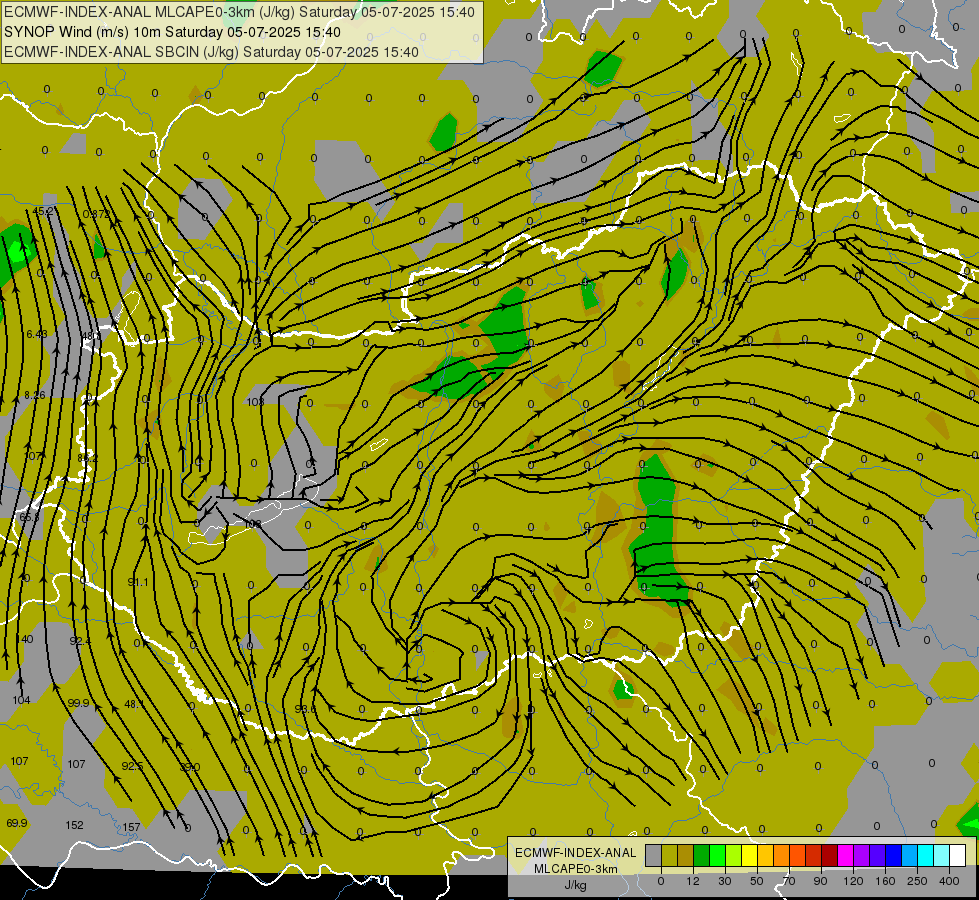Click the legend tick value 160

(x=885, y=881)
